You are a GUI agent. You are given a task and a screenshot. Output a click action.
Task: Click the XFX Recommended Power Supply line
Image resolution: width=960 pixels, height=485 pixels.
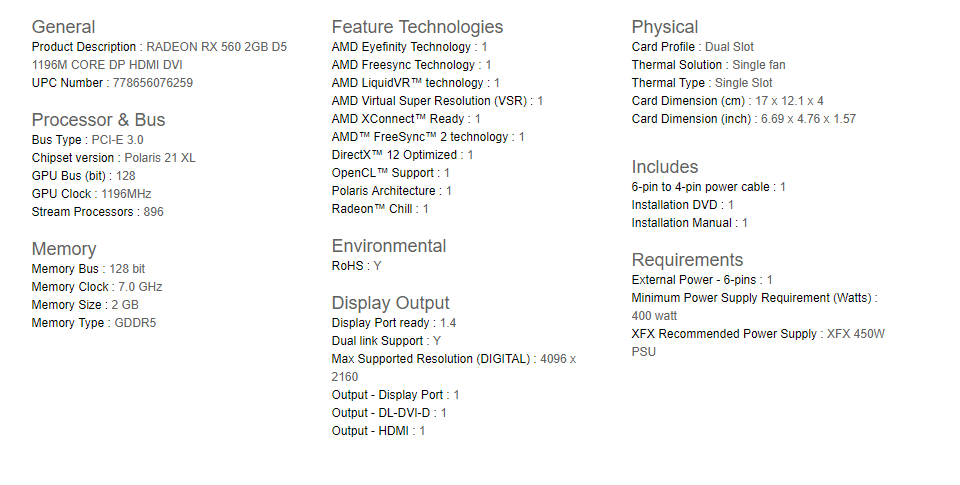pyautogui.click(x=758, y=334)
